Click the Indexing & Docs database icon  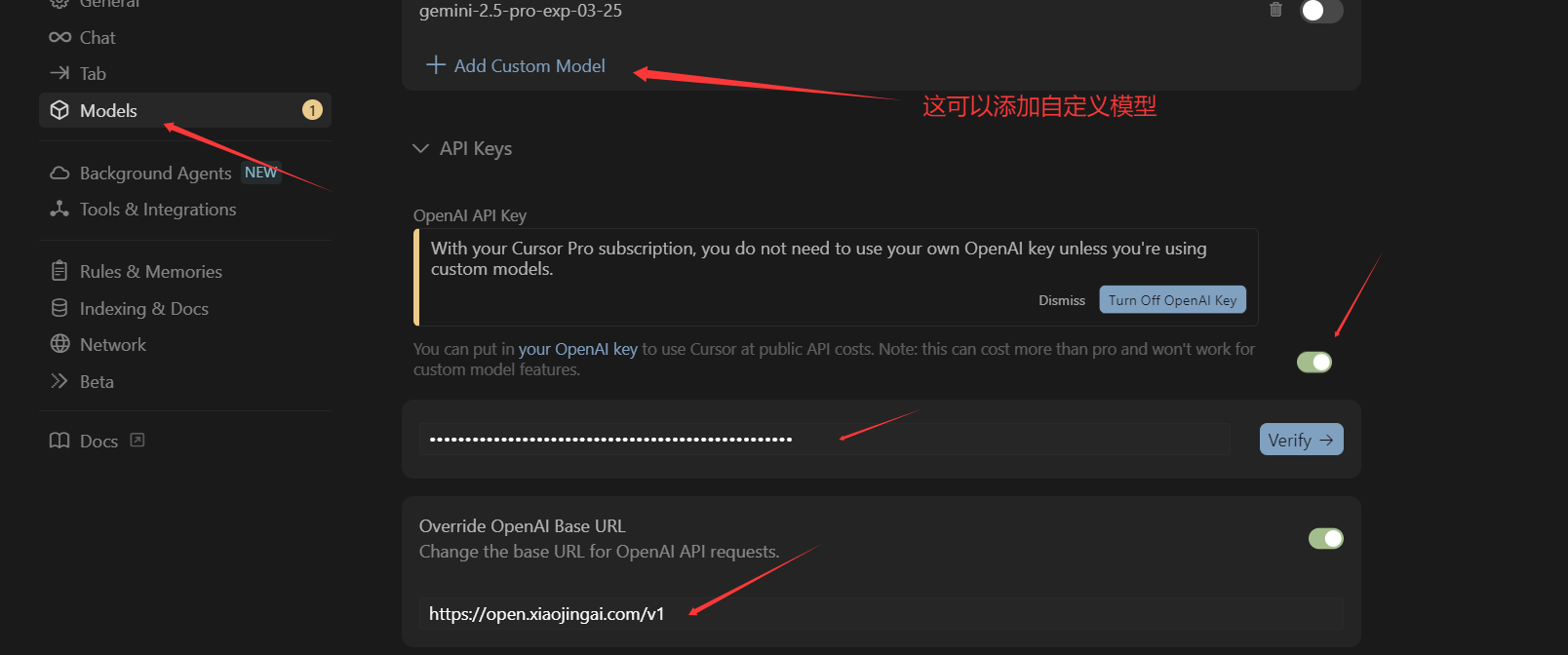(x=59, y=308)
